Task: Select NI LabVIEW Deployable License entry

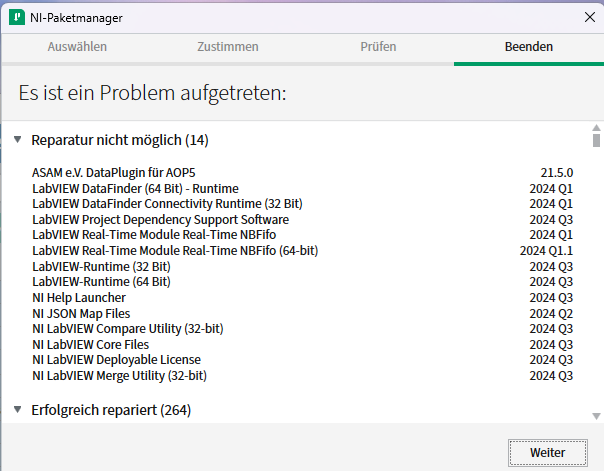Action: (x=116, y=359)
